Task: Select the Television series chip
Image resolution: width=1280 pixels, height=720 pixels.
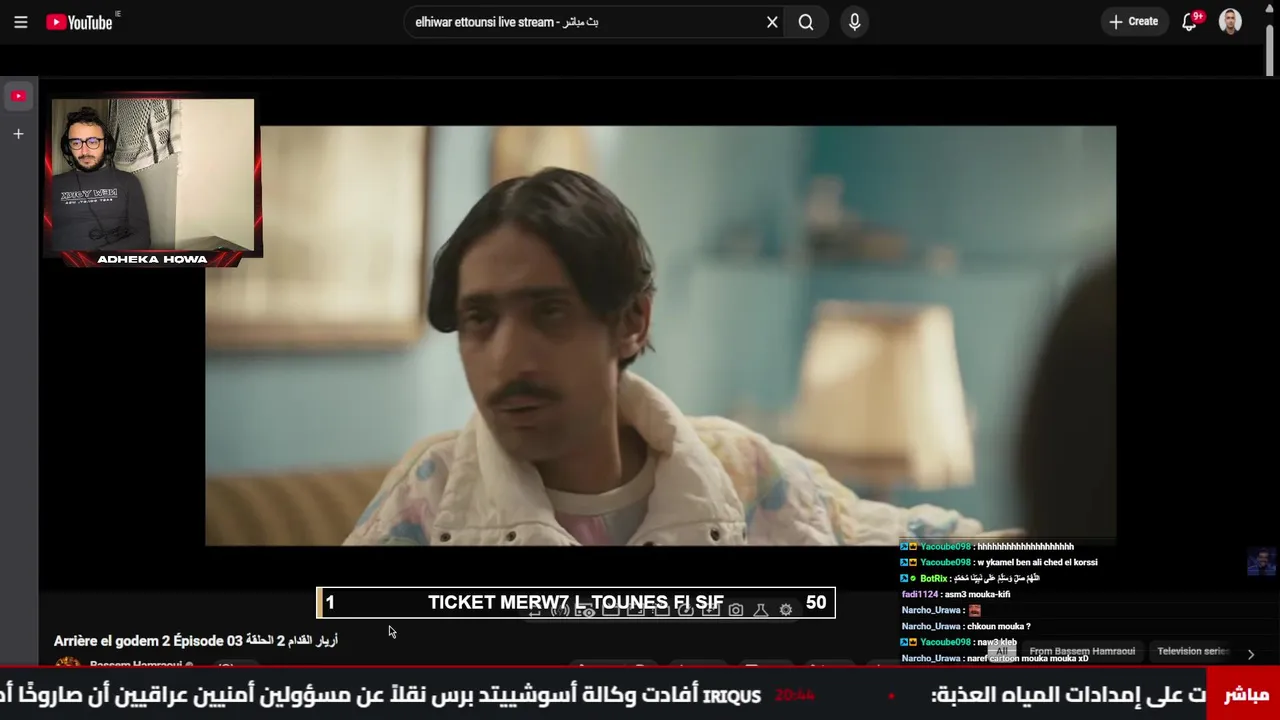Action: [x=1192, y=651]
